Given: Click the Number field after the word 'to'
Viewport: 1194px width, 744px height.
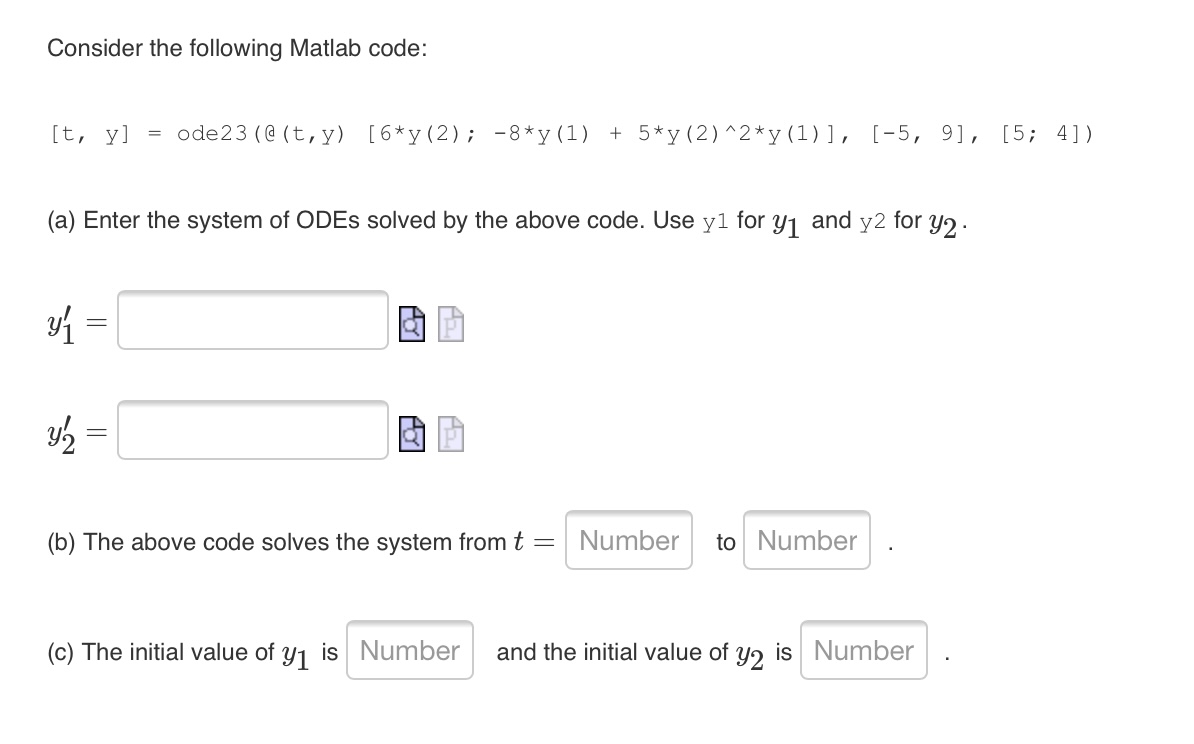Looking at the screenshot, I should click(x=806, y=540).
